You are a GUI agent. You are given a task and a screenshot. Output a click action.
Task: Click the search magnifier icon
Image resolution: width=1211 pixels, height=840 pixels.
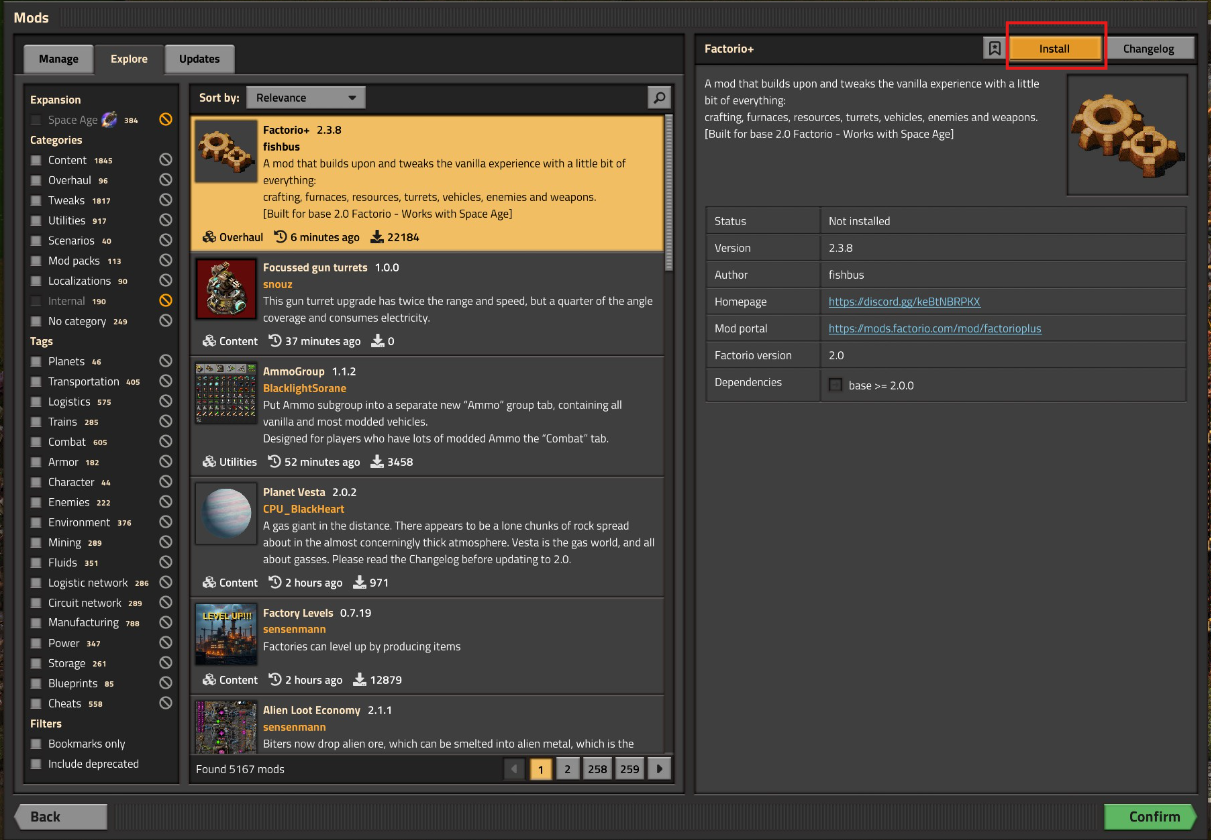[659, 97]
